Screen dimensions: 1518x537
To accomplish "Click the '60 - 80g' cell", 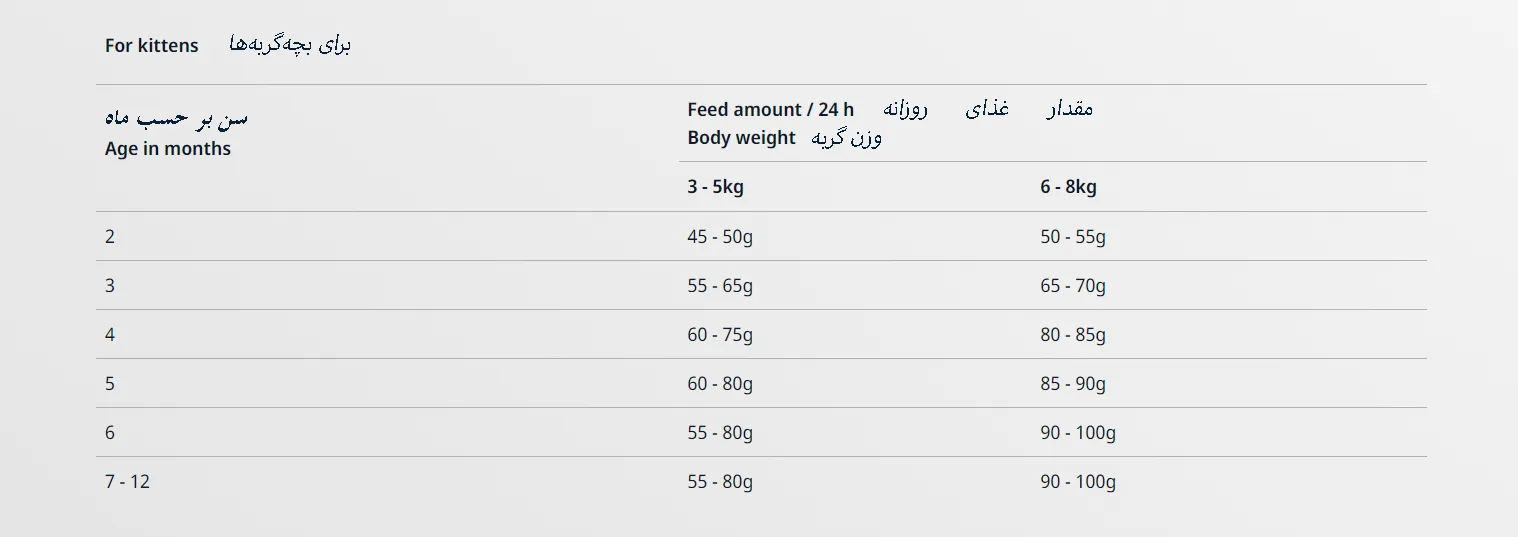I will [720, 384].
